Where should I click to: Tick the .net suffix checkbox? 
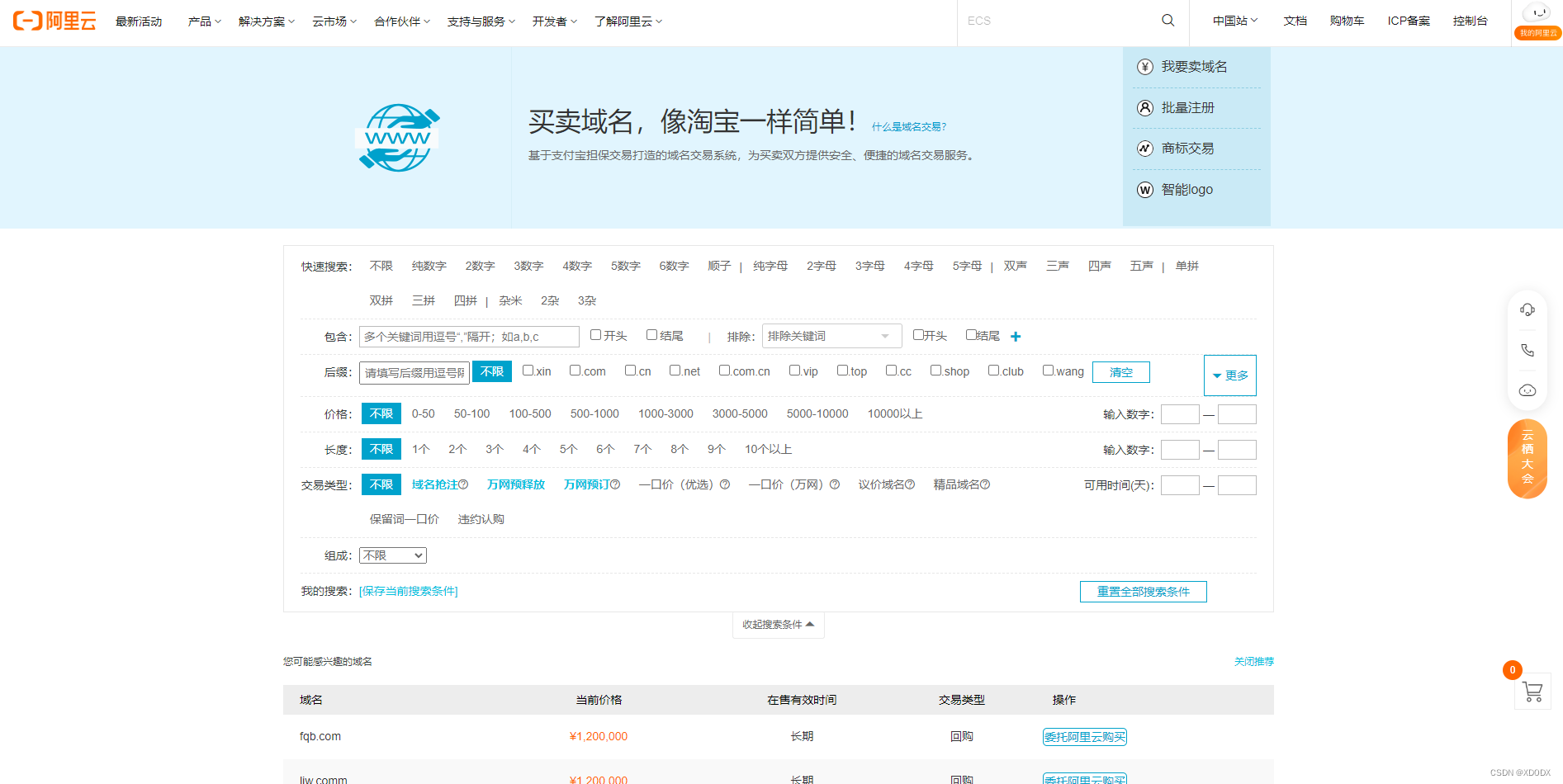click(675, 371)
